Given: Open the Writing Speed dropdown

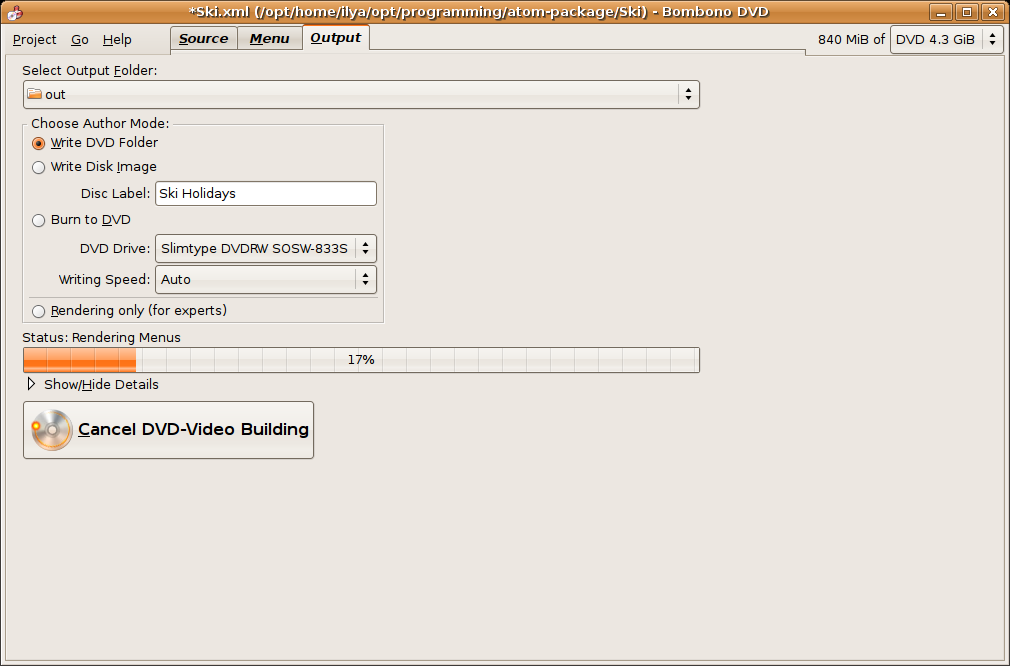Looking at the screenshot, I should click(x=266, y=280).
